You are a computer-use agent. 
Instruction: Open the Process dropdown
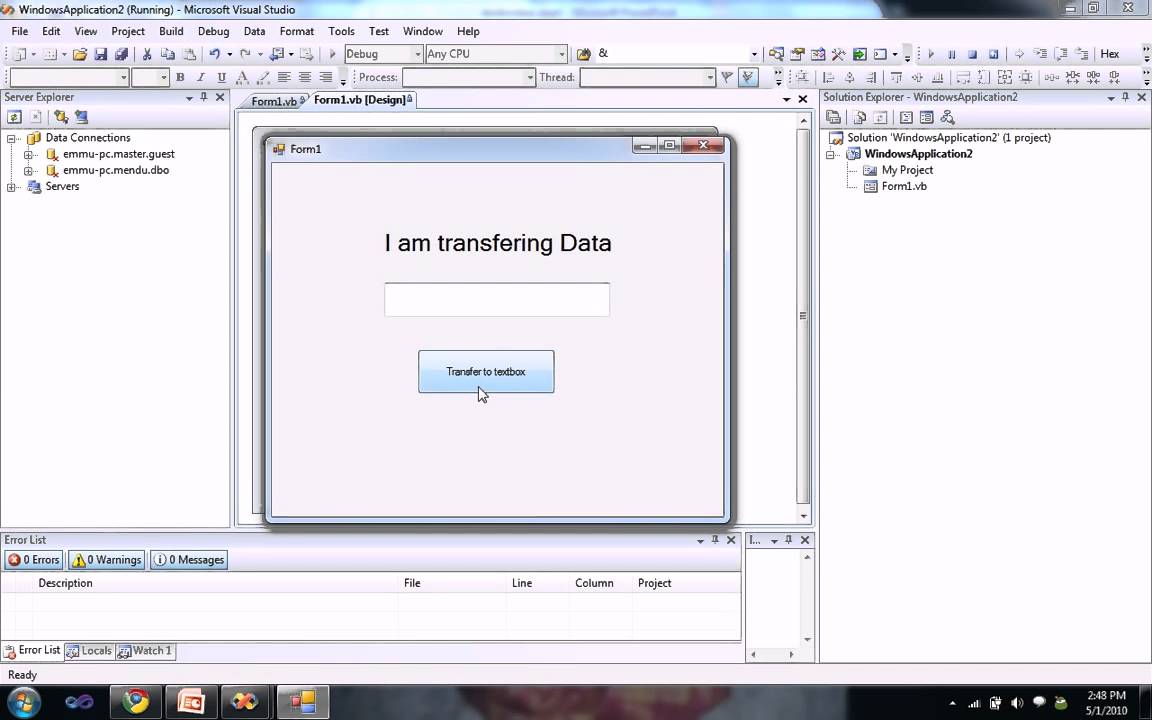pyautogui.click(x=530, y=77)
